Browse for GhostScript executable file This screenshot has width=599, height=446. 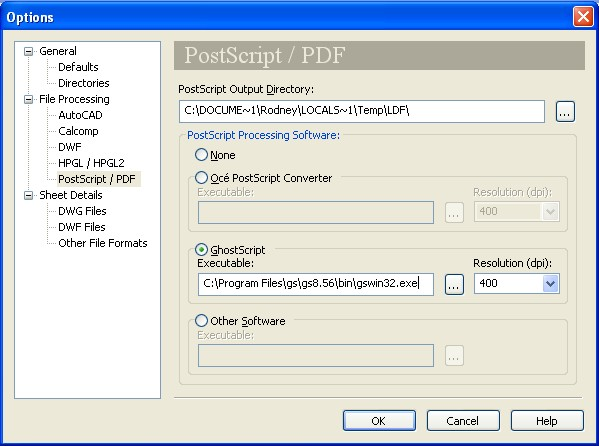454,284
